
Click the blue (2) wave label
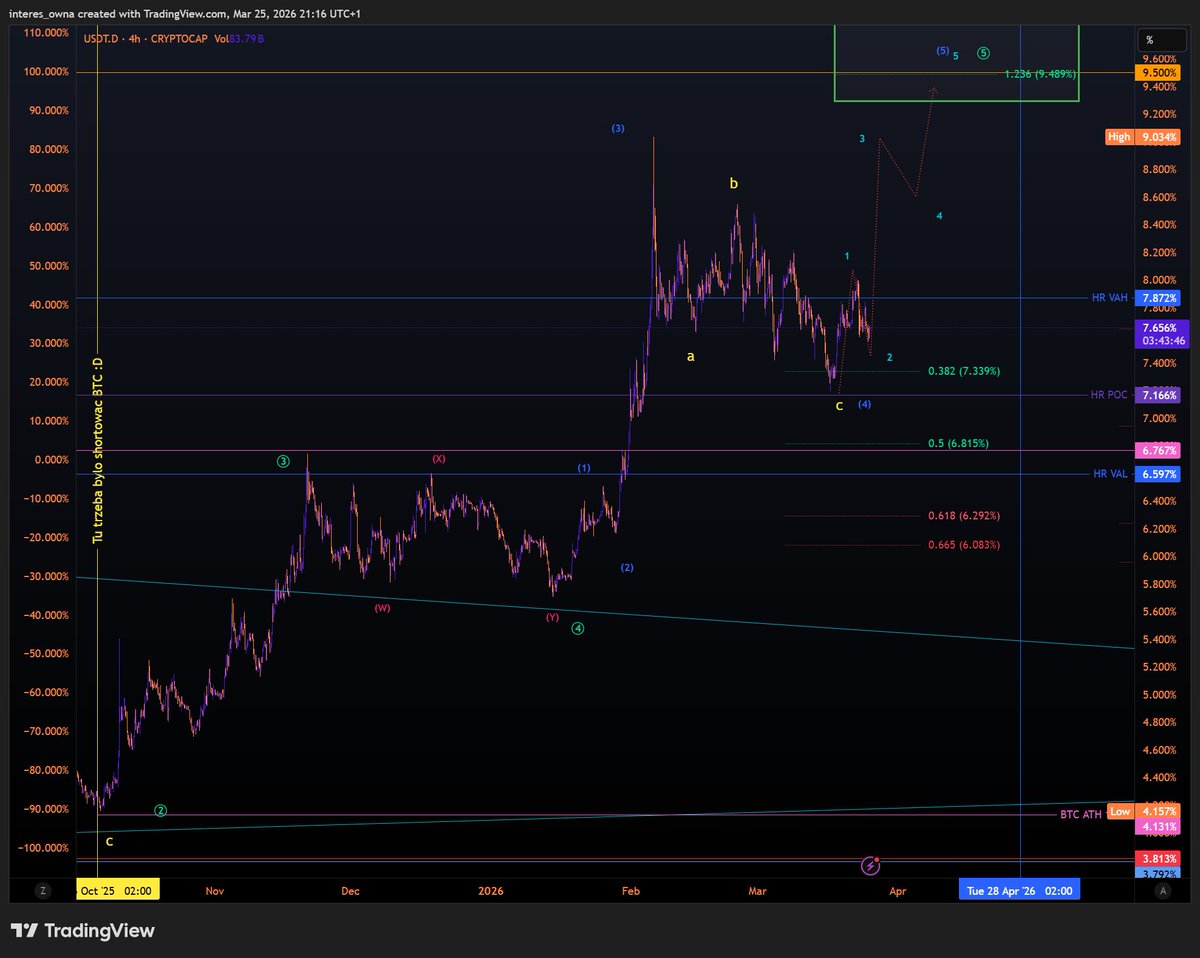point(627,567)
